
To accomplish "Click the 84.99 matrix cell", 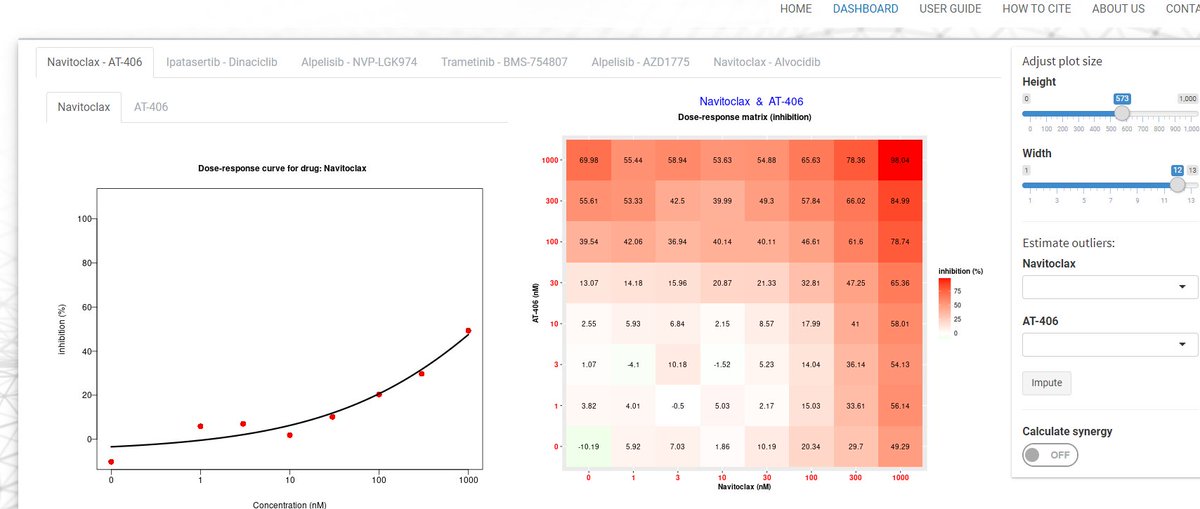I will 902,201.
